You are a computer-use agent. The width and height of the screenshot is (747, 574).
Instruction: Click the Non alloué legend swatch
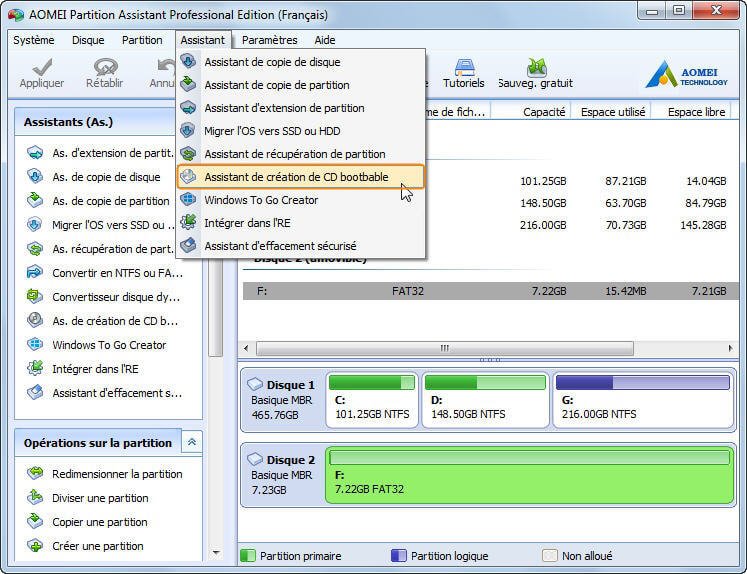(550, 555)
